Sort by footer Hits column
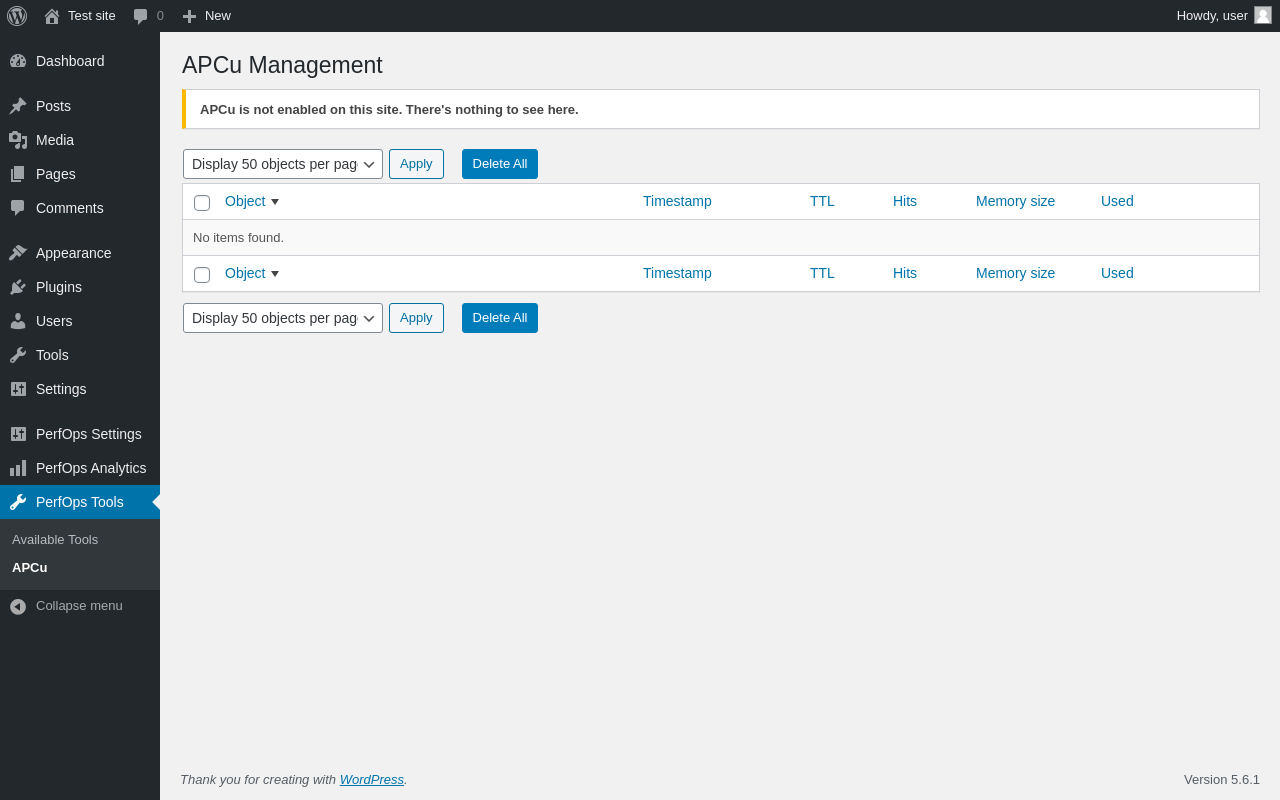Image resolution: width=1280 pixels, height=800 pixels. tap(905, 273)
